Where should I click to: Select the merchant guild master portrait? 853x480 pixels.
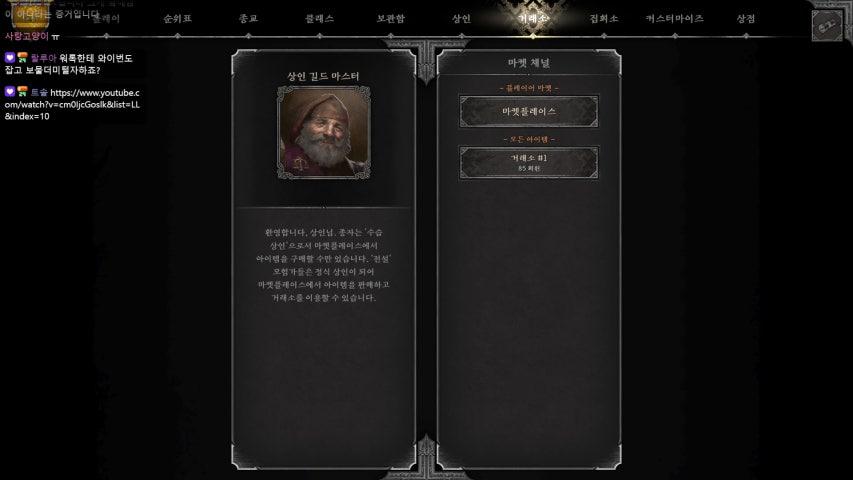324,132
